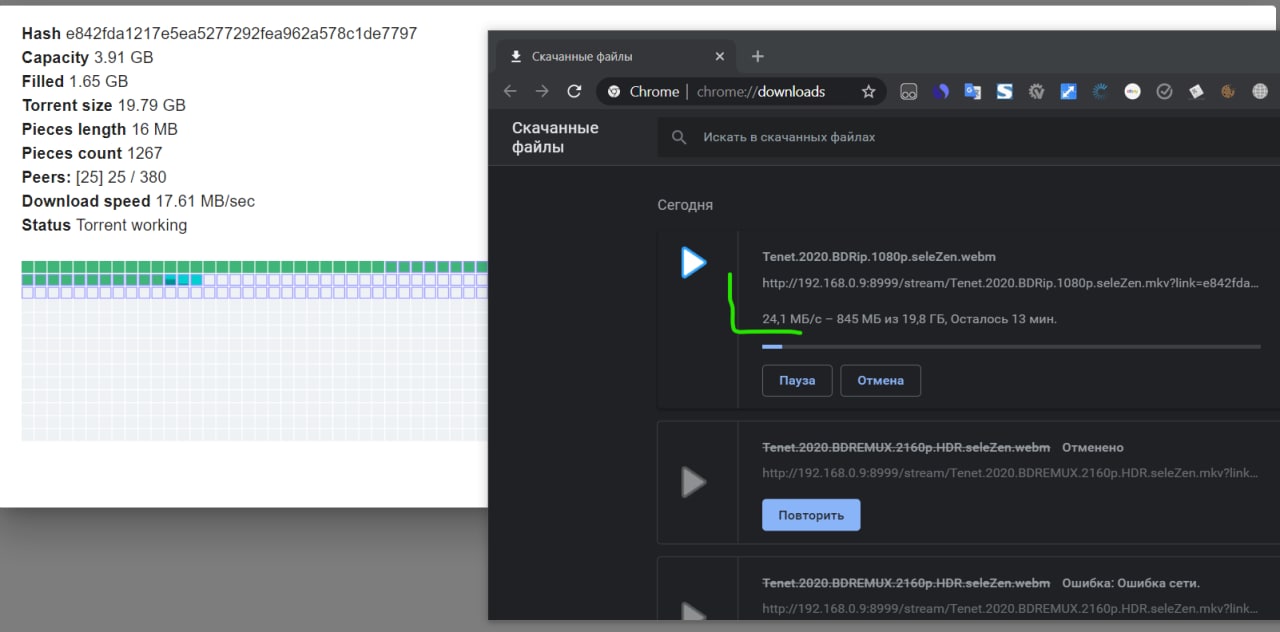Screen dimensions: 1280x632
Task: Click the Chrome site info icon in address bar
Action: (612, 91)
